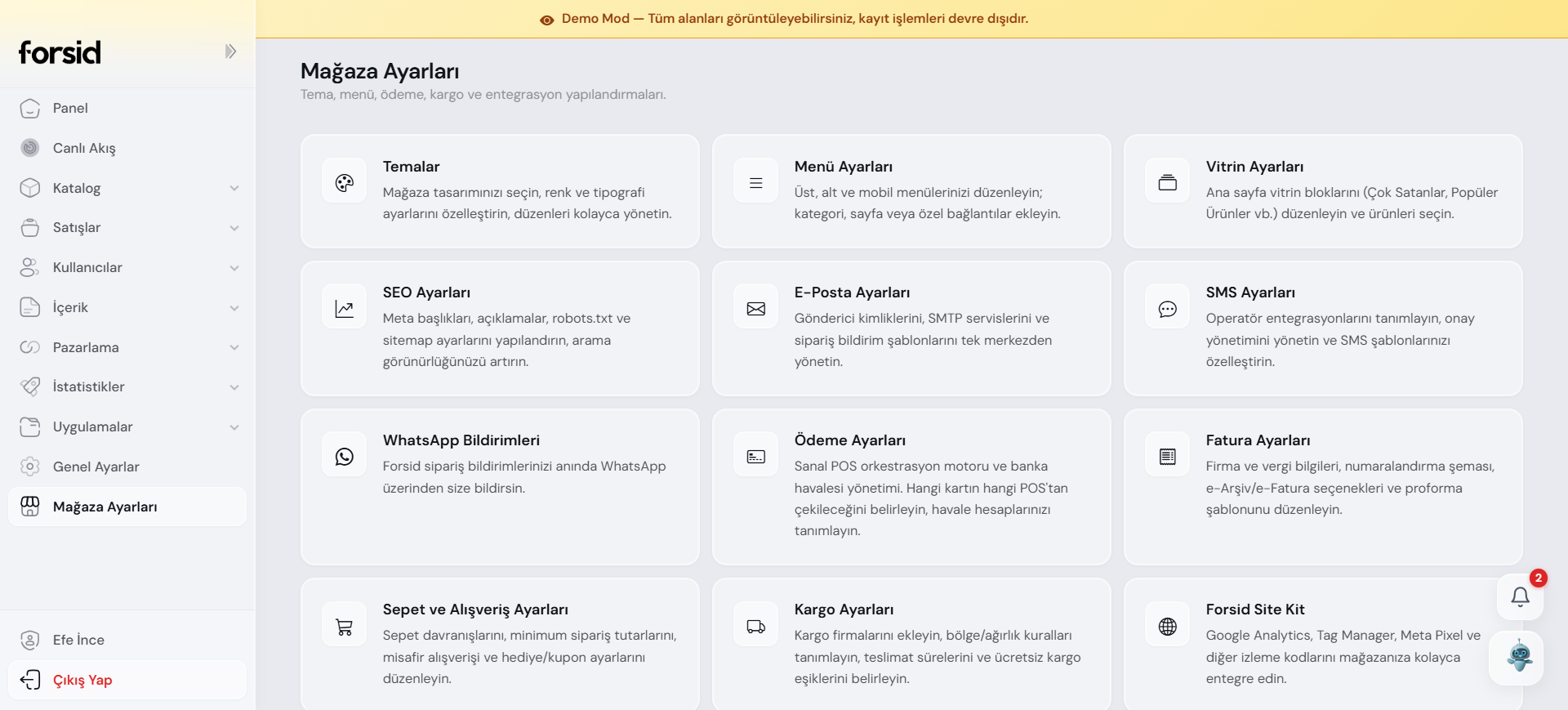Click the Genel Ayarlar gear icon
1568x710 pixels.
click(x=30, y=467)
